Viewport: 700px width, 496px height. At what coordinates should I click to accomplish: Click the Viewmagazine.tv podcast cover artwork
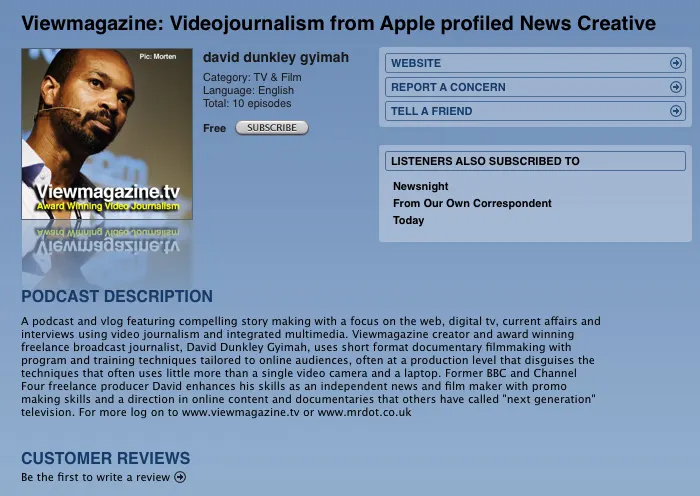(107, 134)
